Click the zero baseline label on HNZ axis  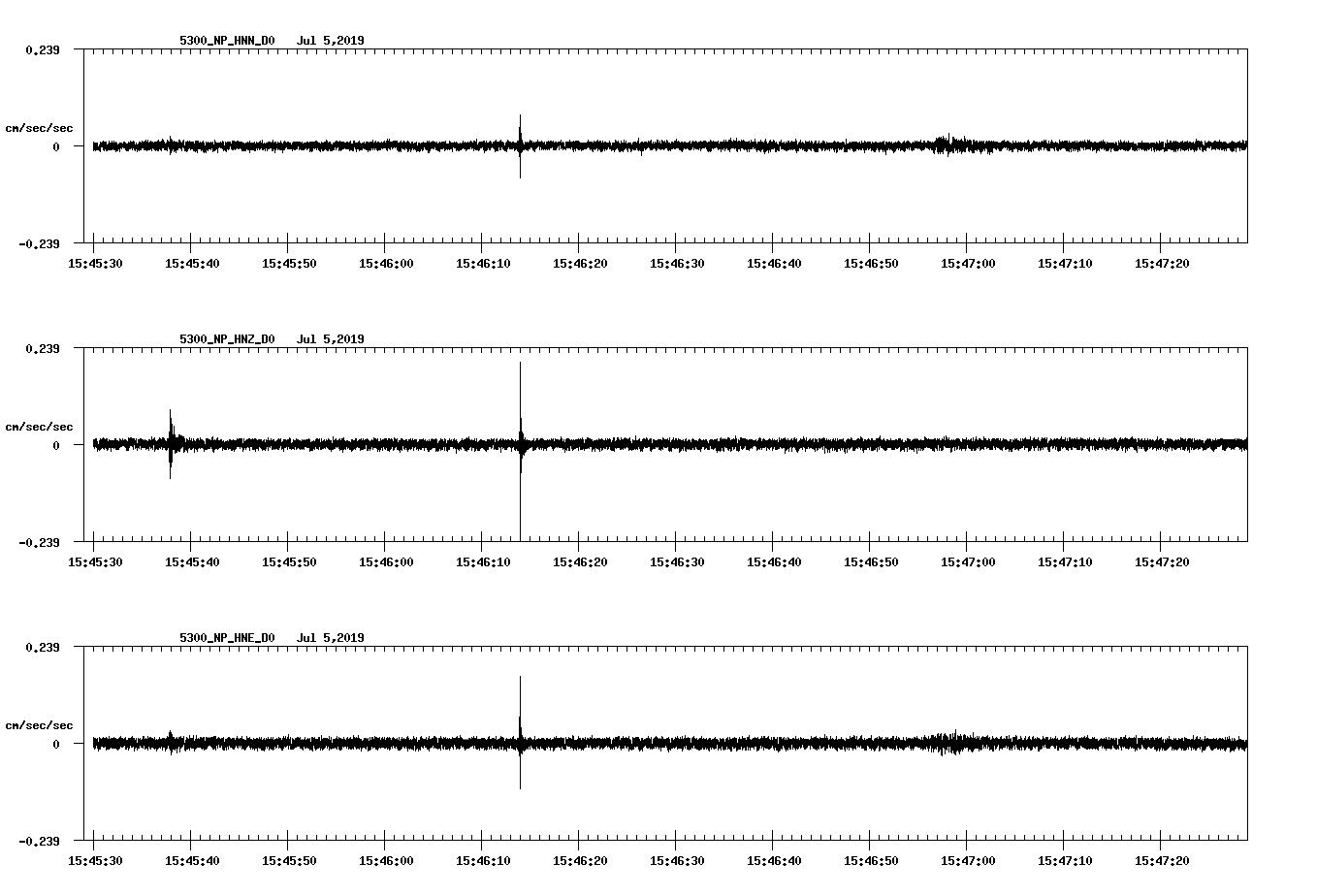(56, 446)
